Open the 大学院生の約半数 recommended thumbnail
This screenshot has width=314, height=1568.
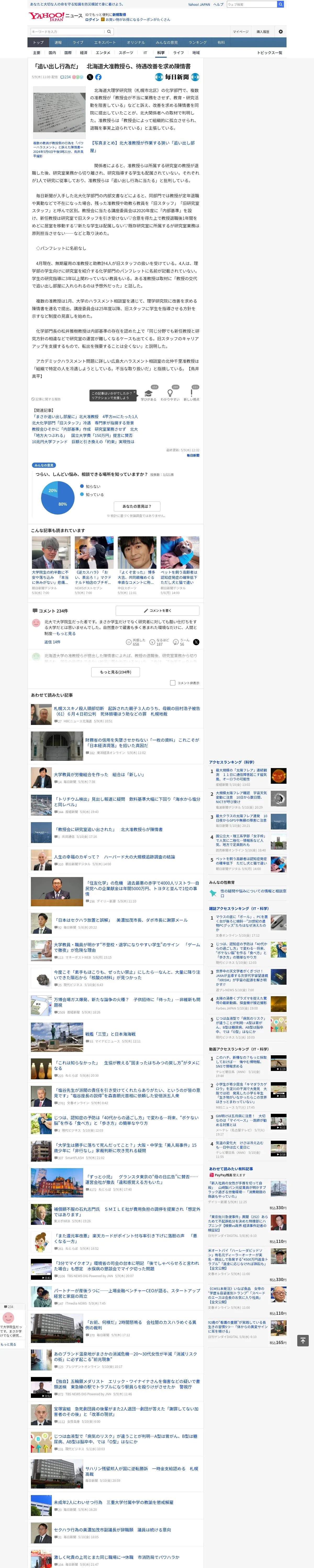[x=51, y=552]
